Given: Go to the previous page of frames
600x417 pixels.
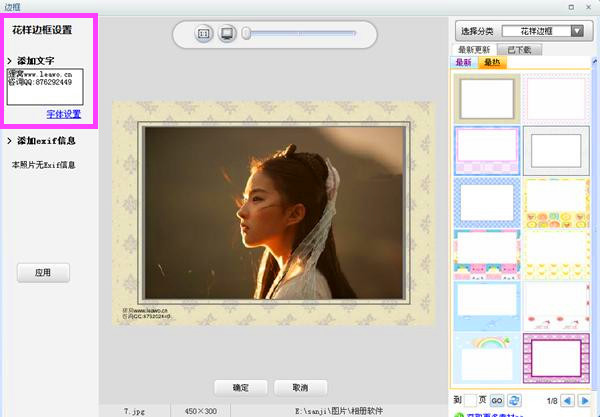Looking at the screenshot, I should [567, 401].
